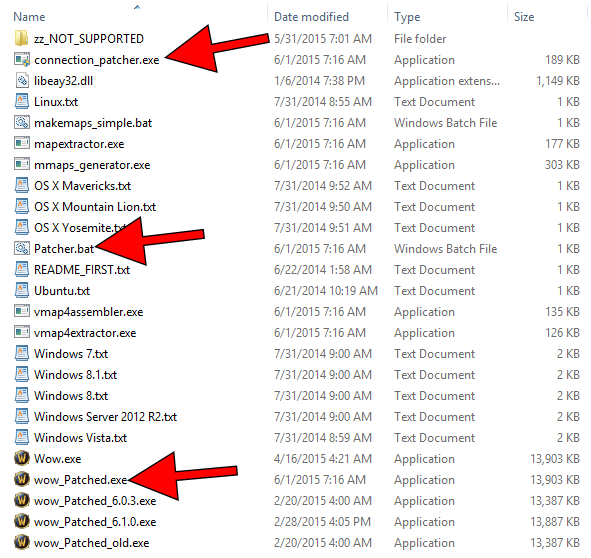Select the wow_Patched_6.1.0.exe icon
The image size is (591, 558).
point(21,521)
